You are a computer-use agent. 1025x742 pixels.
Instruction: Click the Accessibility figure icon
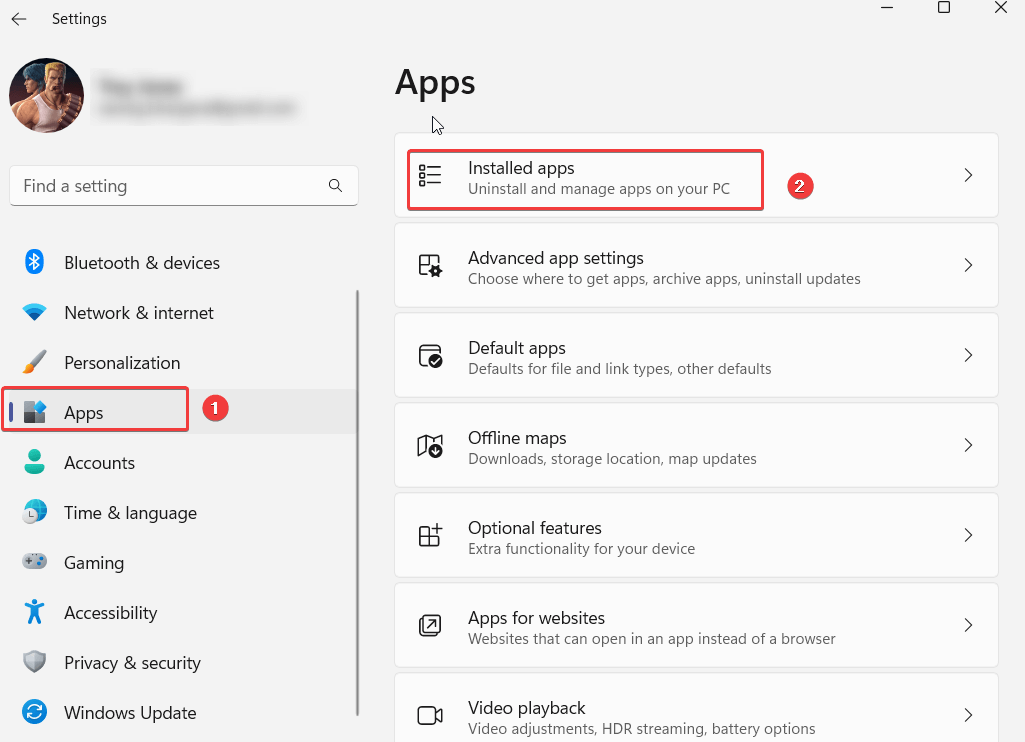point(34,612)
